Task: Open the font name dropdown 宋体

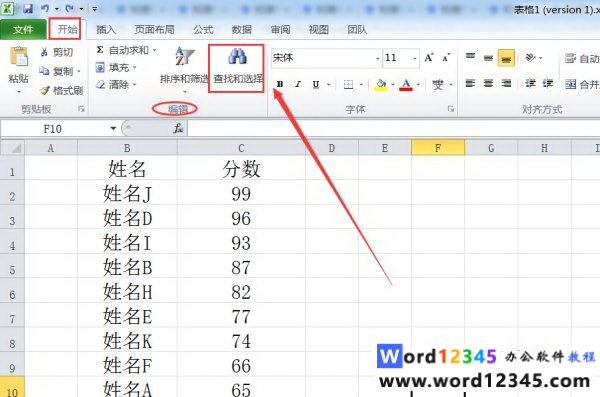Action: coord(377,59)
